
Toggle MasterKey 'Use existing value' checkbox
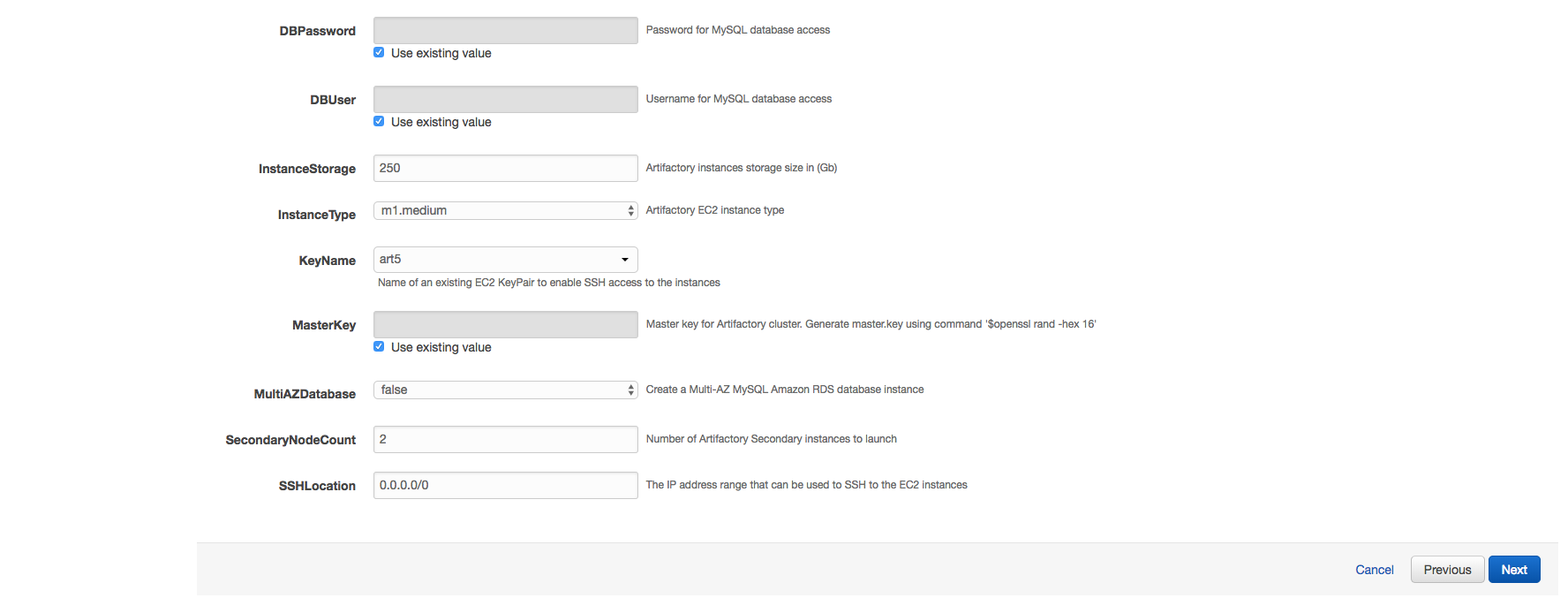pos(379,347)
